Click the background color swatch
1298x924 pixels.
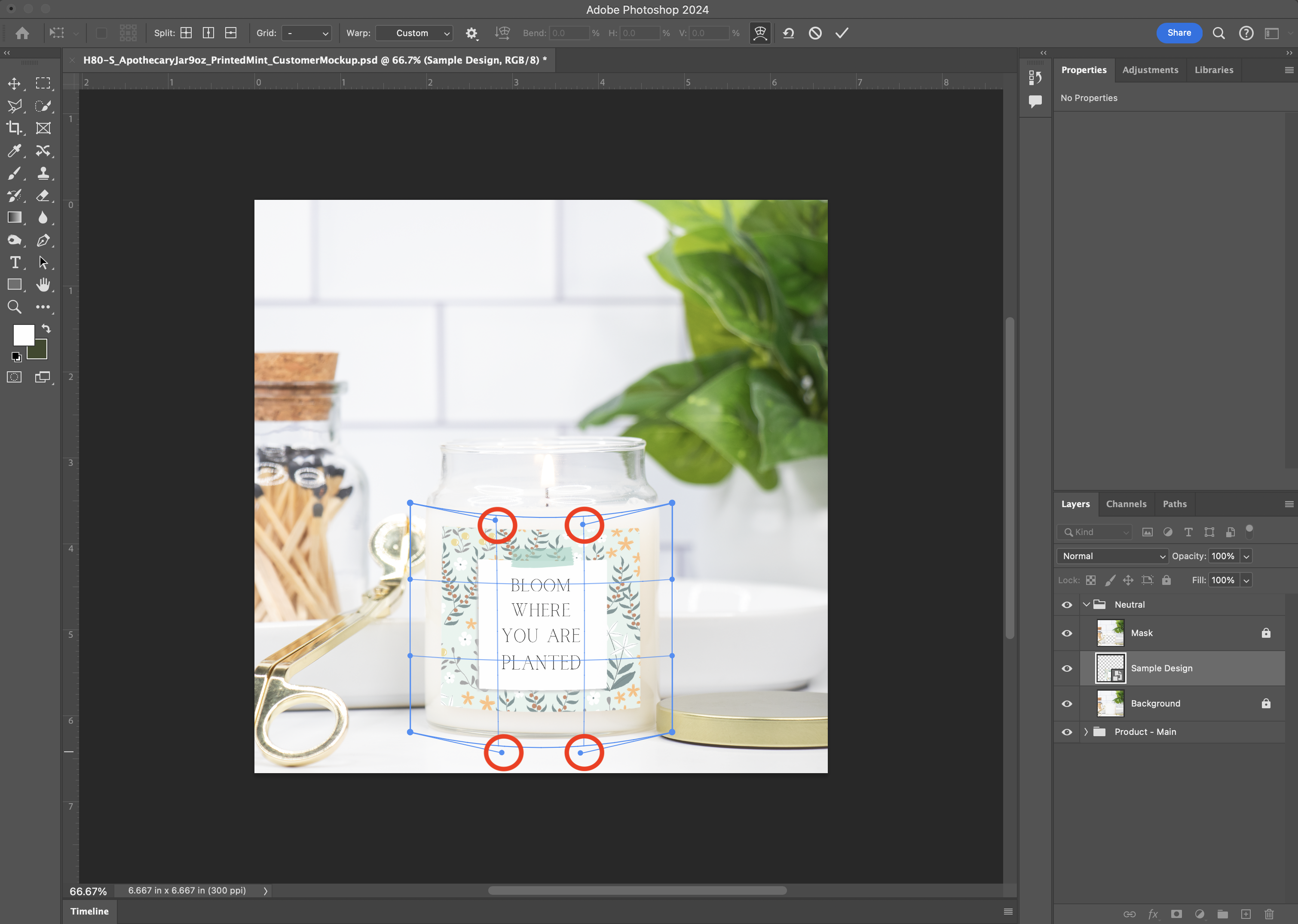[x=40, y=352]
